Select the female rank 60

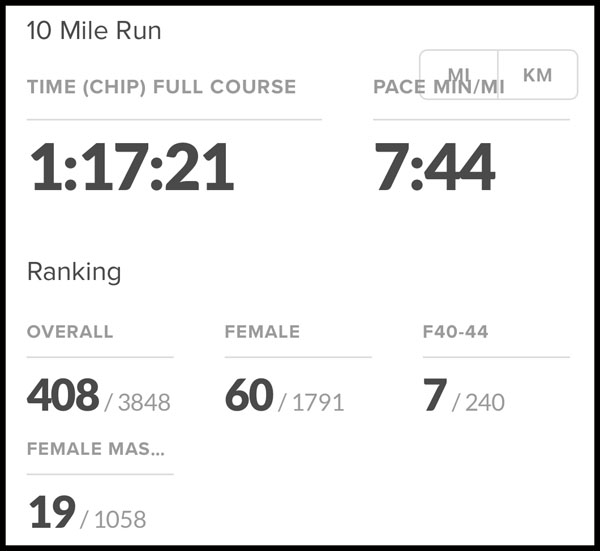tap(249, 396)
